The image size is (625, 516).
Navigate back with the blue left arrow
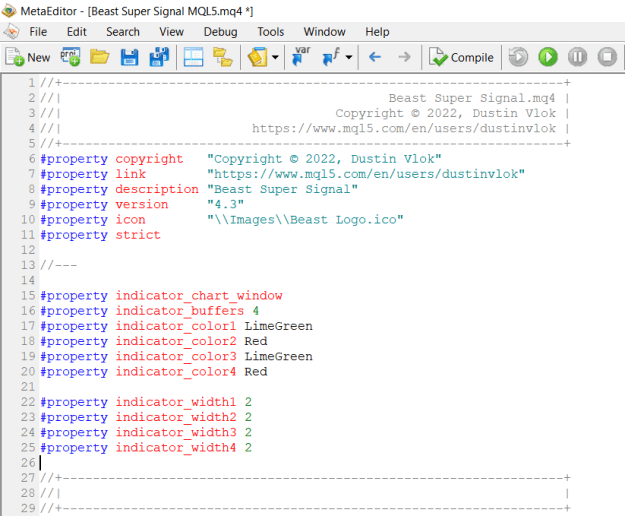[x=375, y=57]
